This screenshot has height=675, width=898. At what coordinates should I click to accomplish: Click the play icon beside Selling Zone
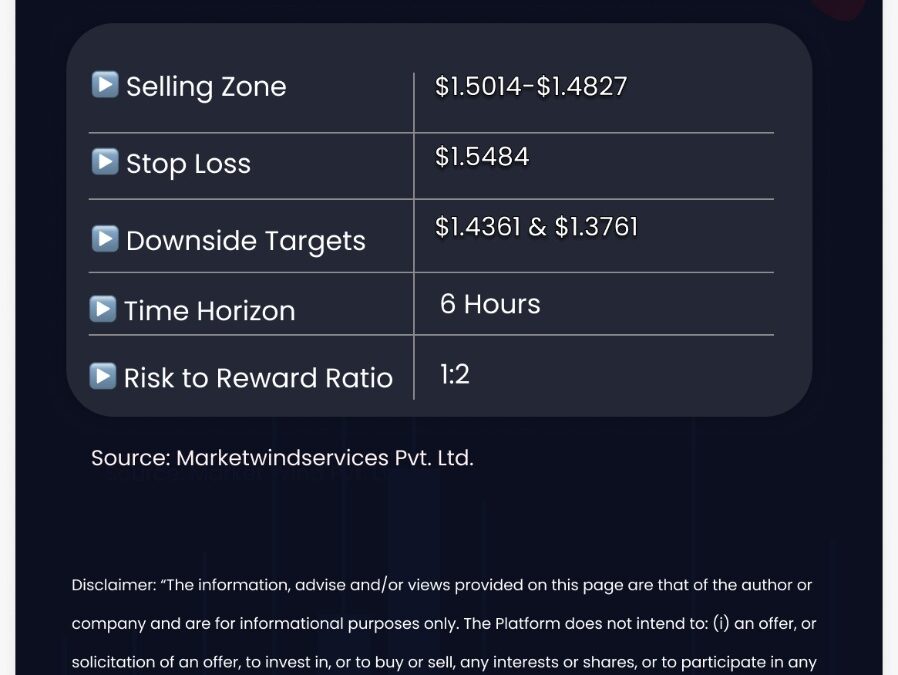click(105, 84)
